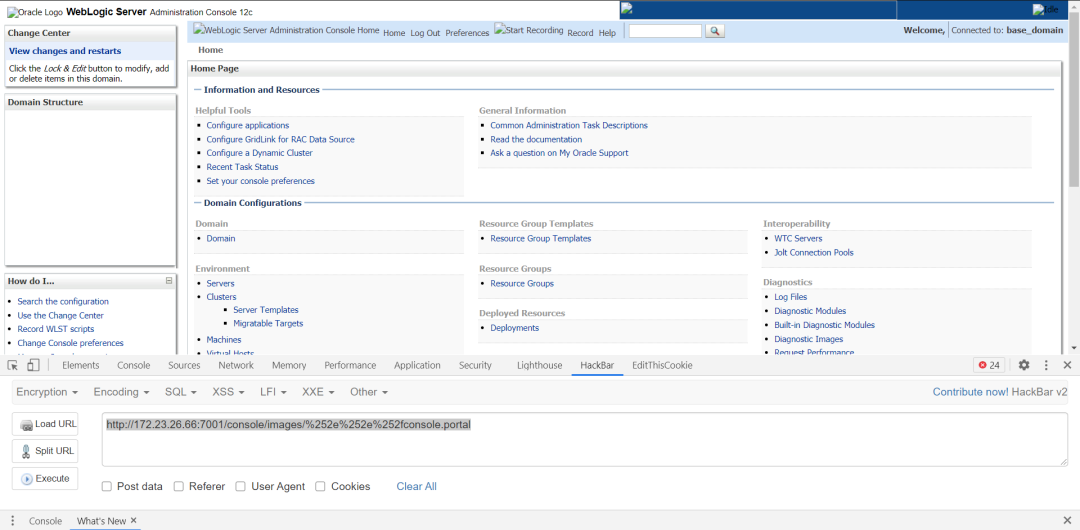Open the Servers link under Environment
Viewport: 1080px width, 530px height.
[x=220, y=283]
